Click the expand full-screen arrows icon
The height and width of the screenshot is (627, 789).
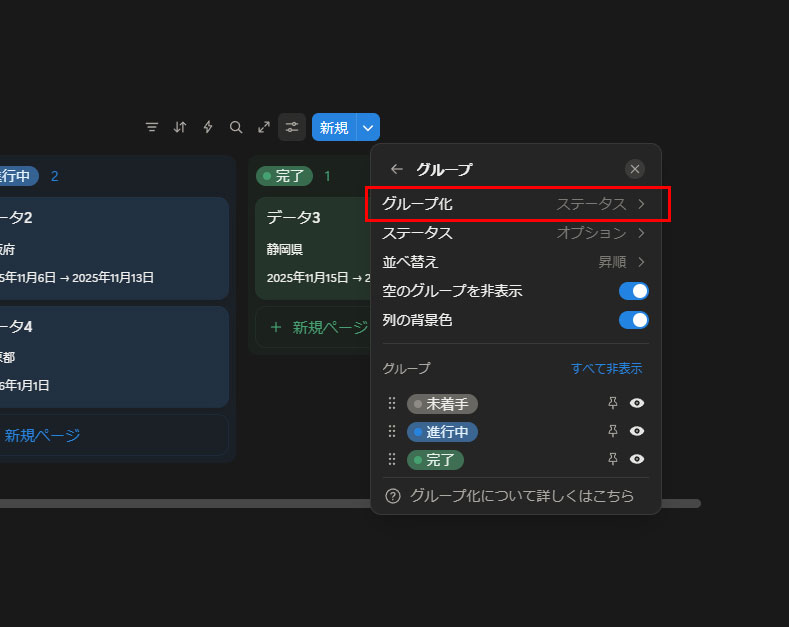(264, 127)
